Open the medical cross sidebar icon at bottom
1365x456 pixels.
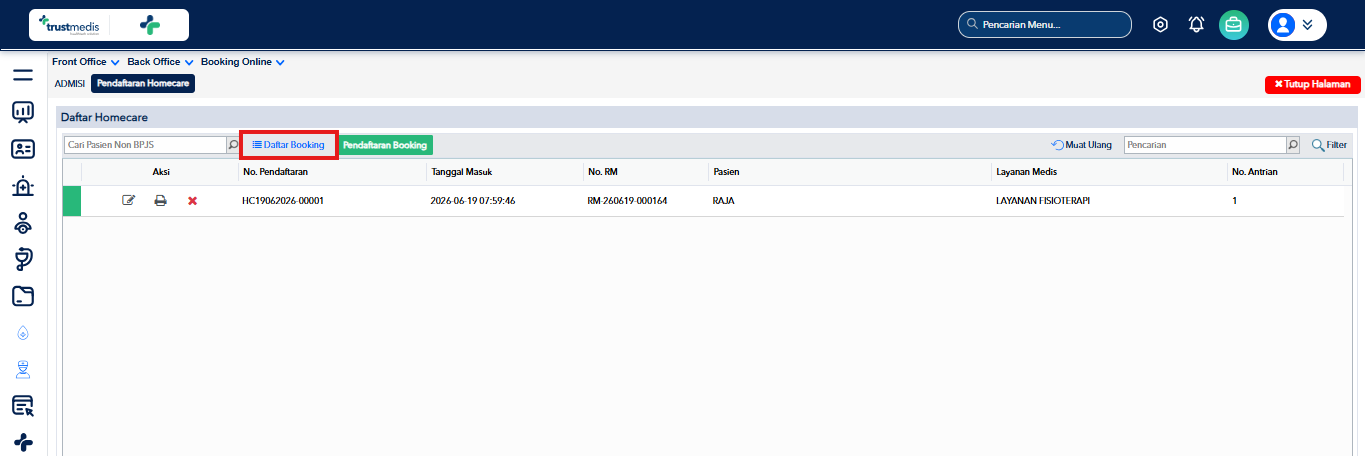click(23, 442)
